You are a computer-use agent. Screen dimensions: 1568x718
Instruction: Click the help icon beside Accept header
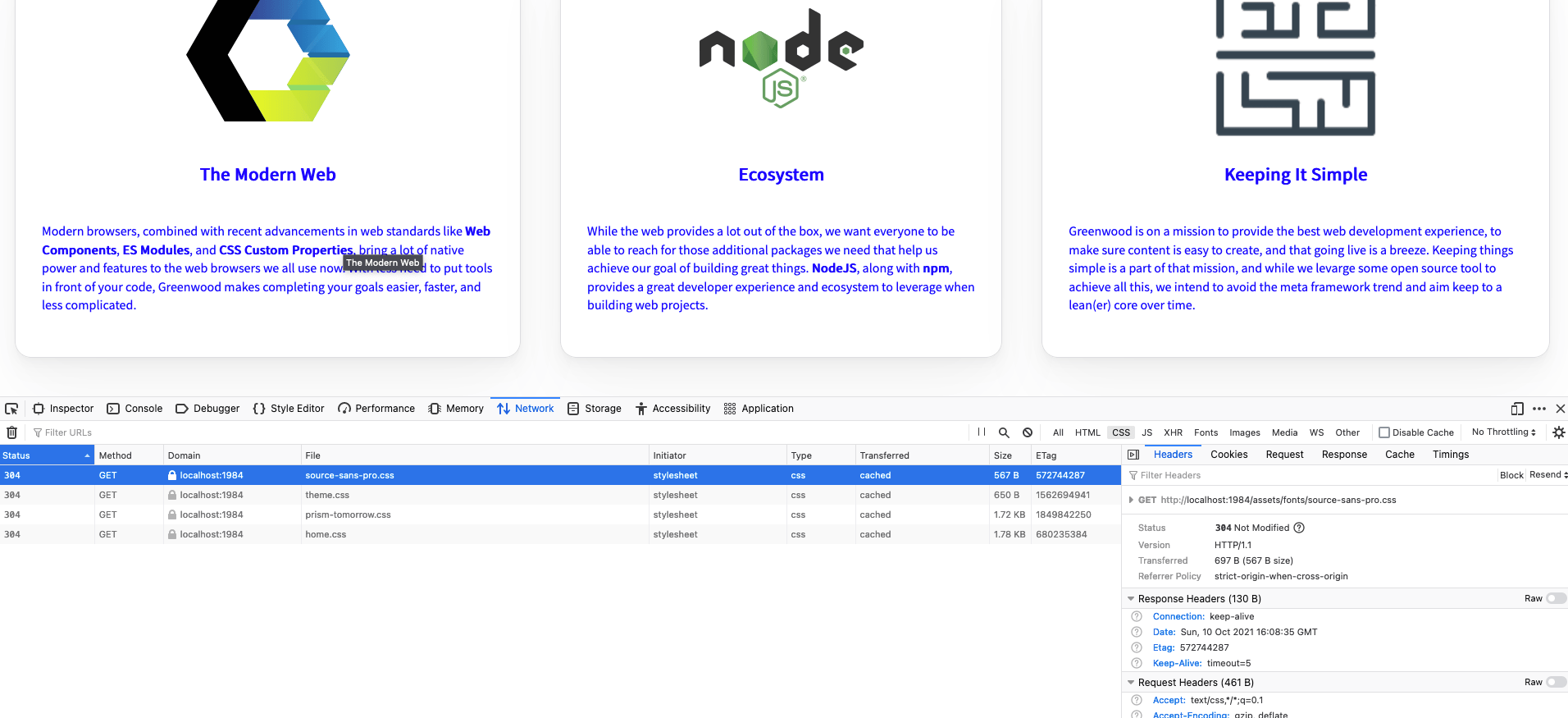[x=1137, y=700]
